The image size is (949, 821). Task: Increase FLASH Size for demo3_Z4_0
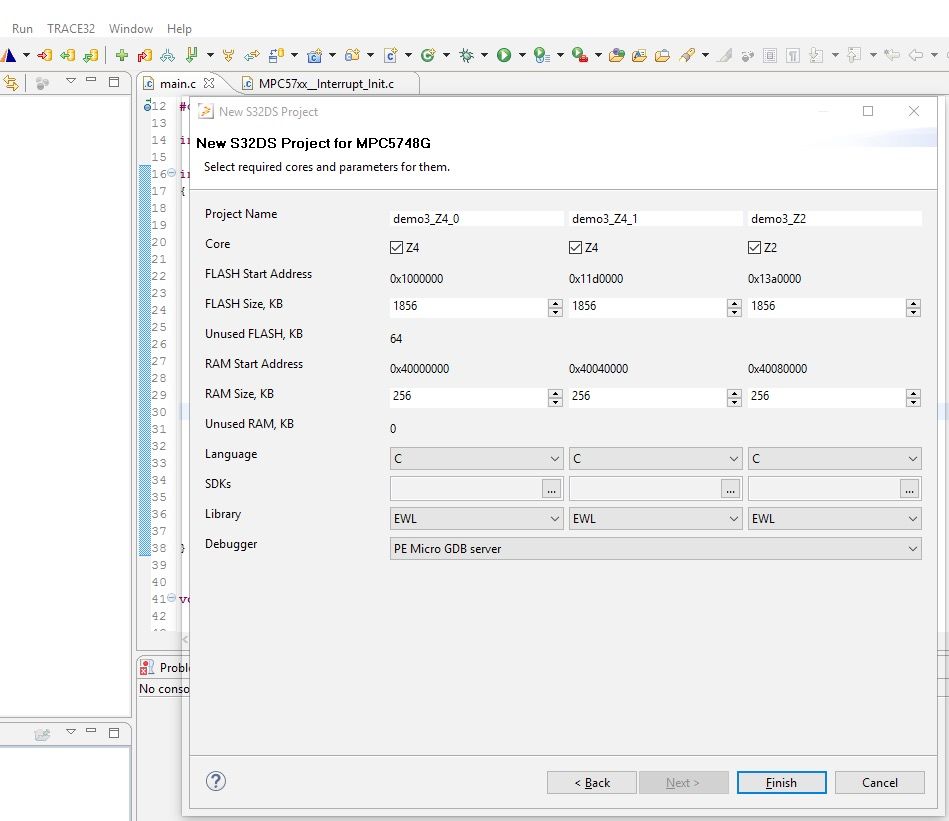(x=555, y=303)
